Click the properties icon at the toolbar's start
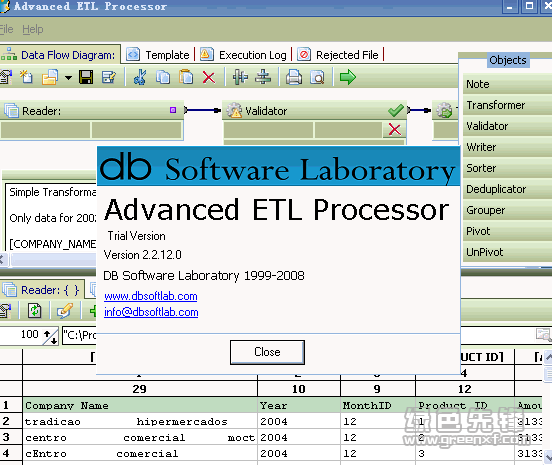 coord(6,77)
